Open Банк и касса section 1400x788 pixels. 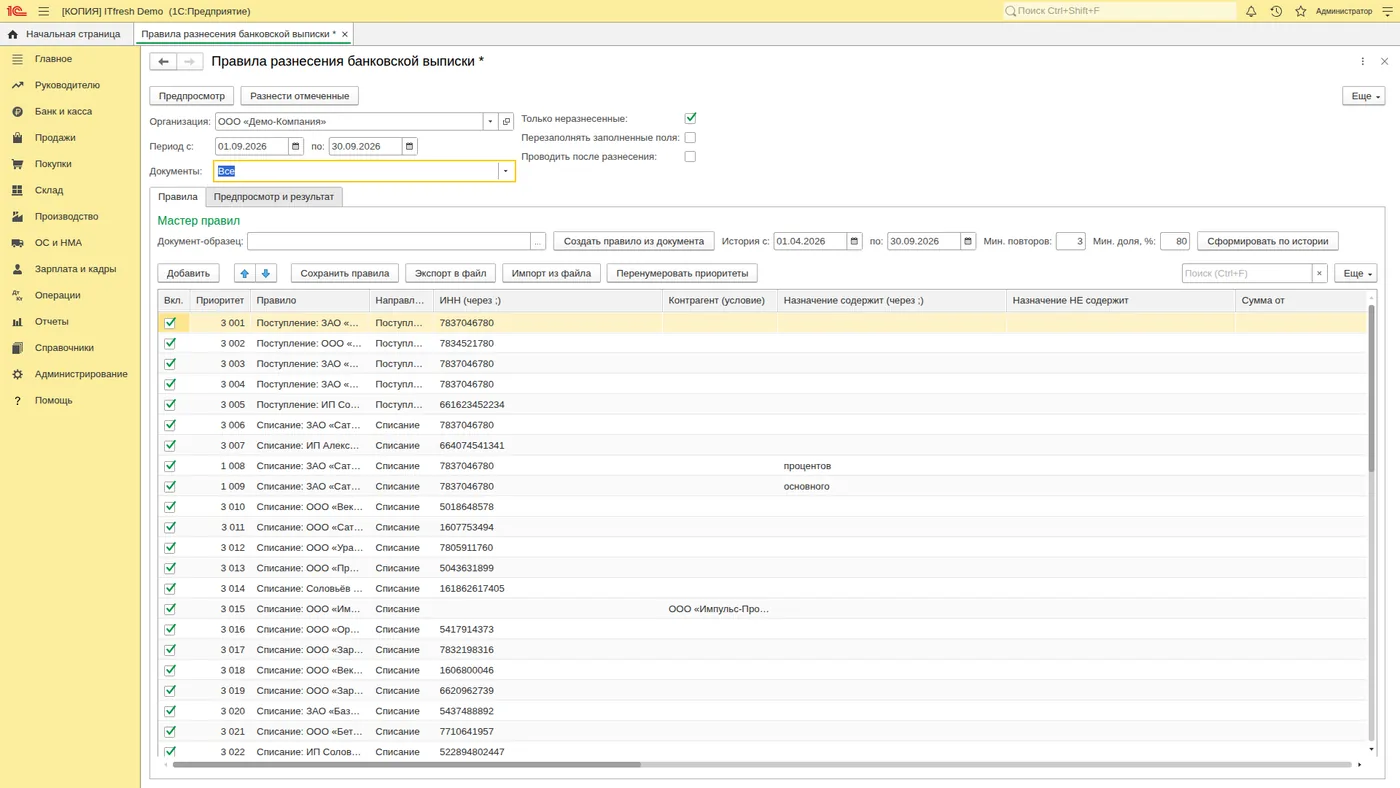click(63, 111)
